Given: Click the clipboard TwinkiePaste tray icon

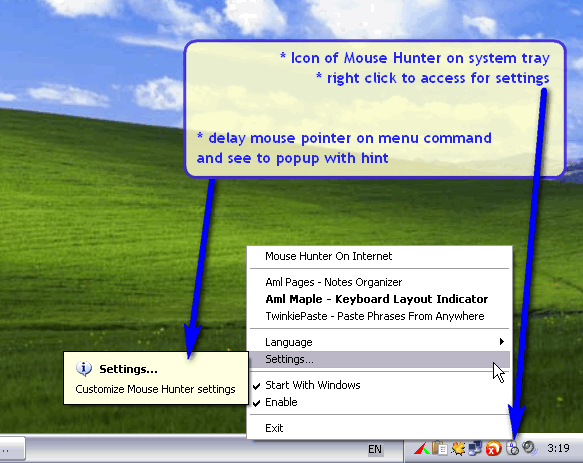Looking at the screenshot, I should click(440, 448).
